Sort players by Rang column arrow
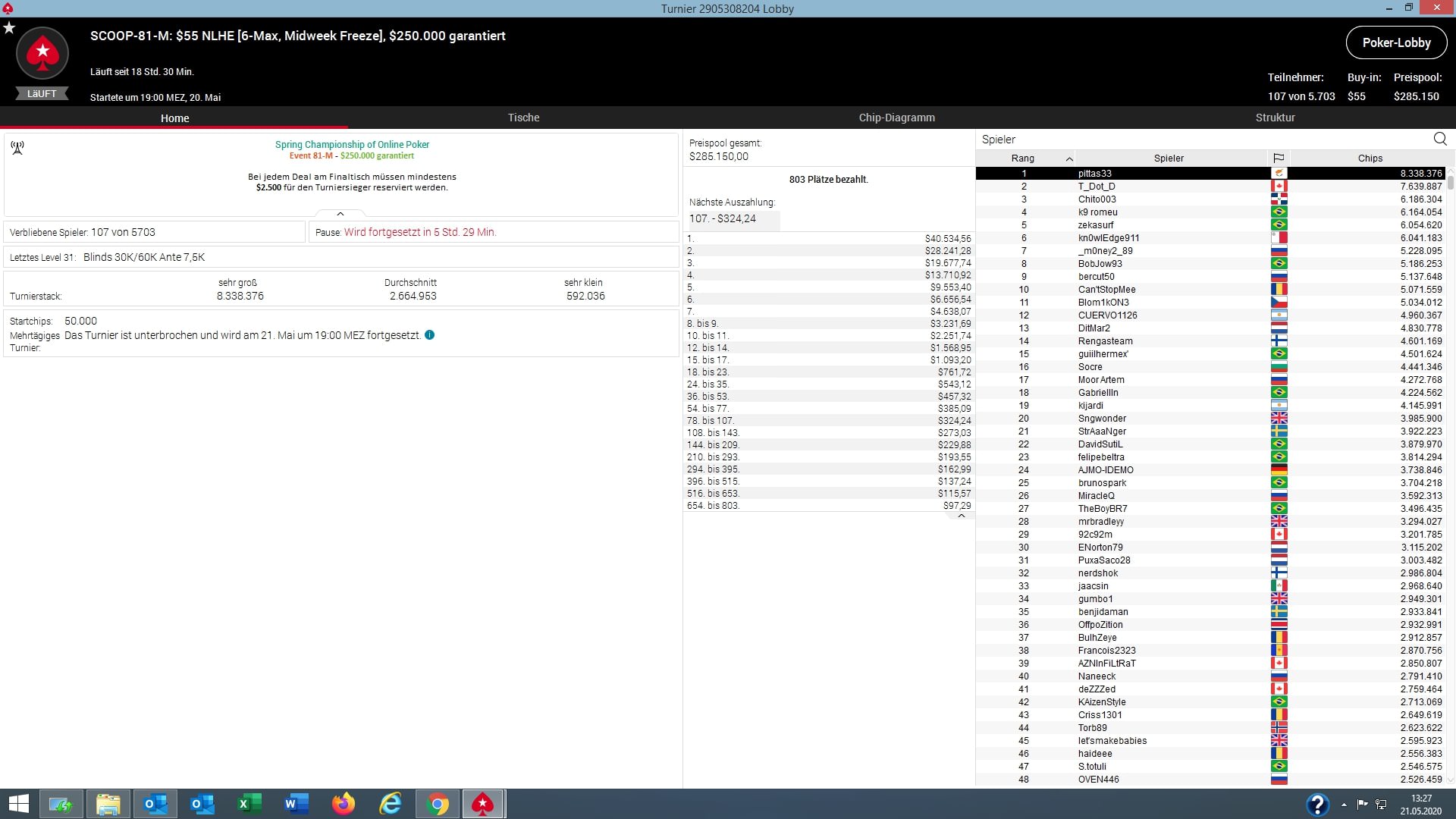This screenshot has width=1456, height=819. (1068, 158)
